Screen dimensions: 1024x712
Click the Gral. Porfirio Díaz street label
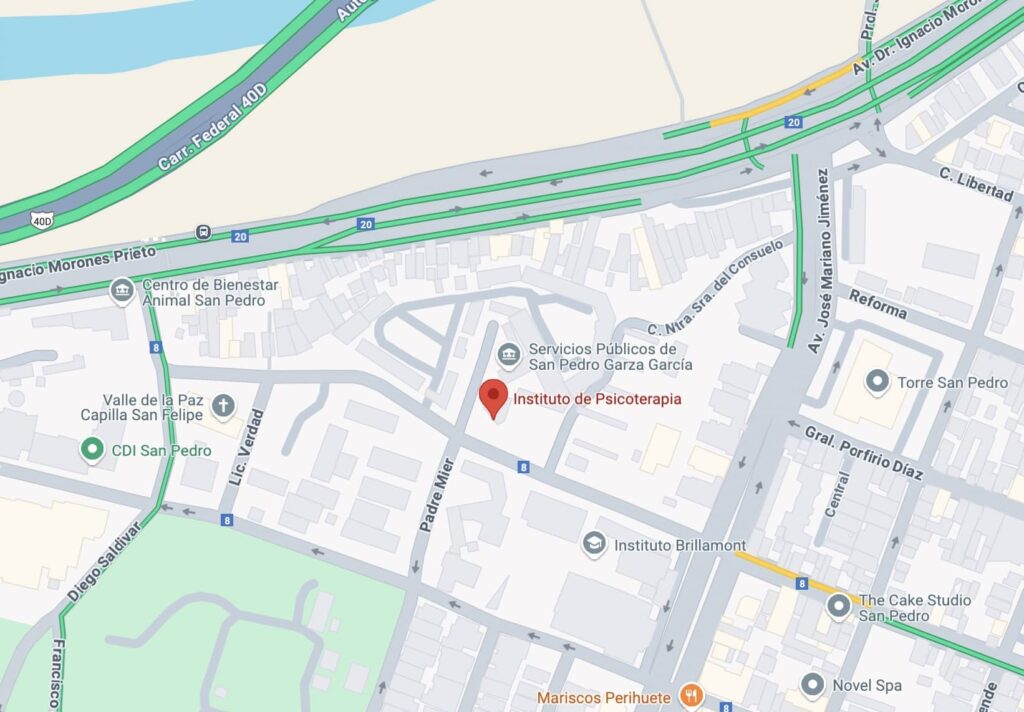(863, 453)
